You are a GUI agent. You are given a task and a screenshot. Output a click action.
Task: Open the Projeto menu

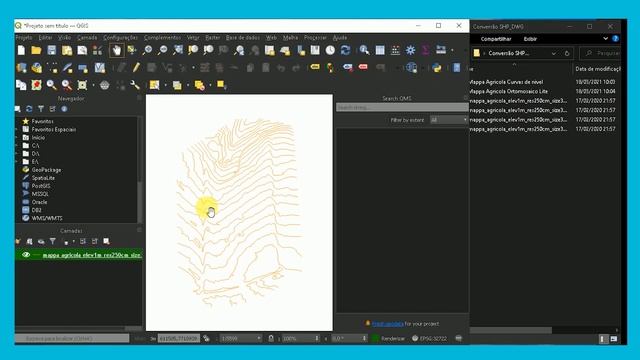[24, 38]
